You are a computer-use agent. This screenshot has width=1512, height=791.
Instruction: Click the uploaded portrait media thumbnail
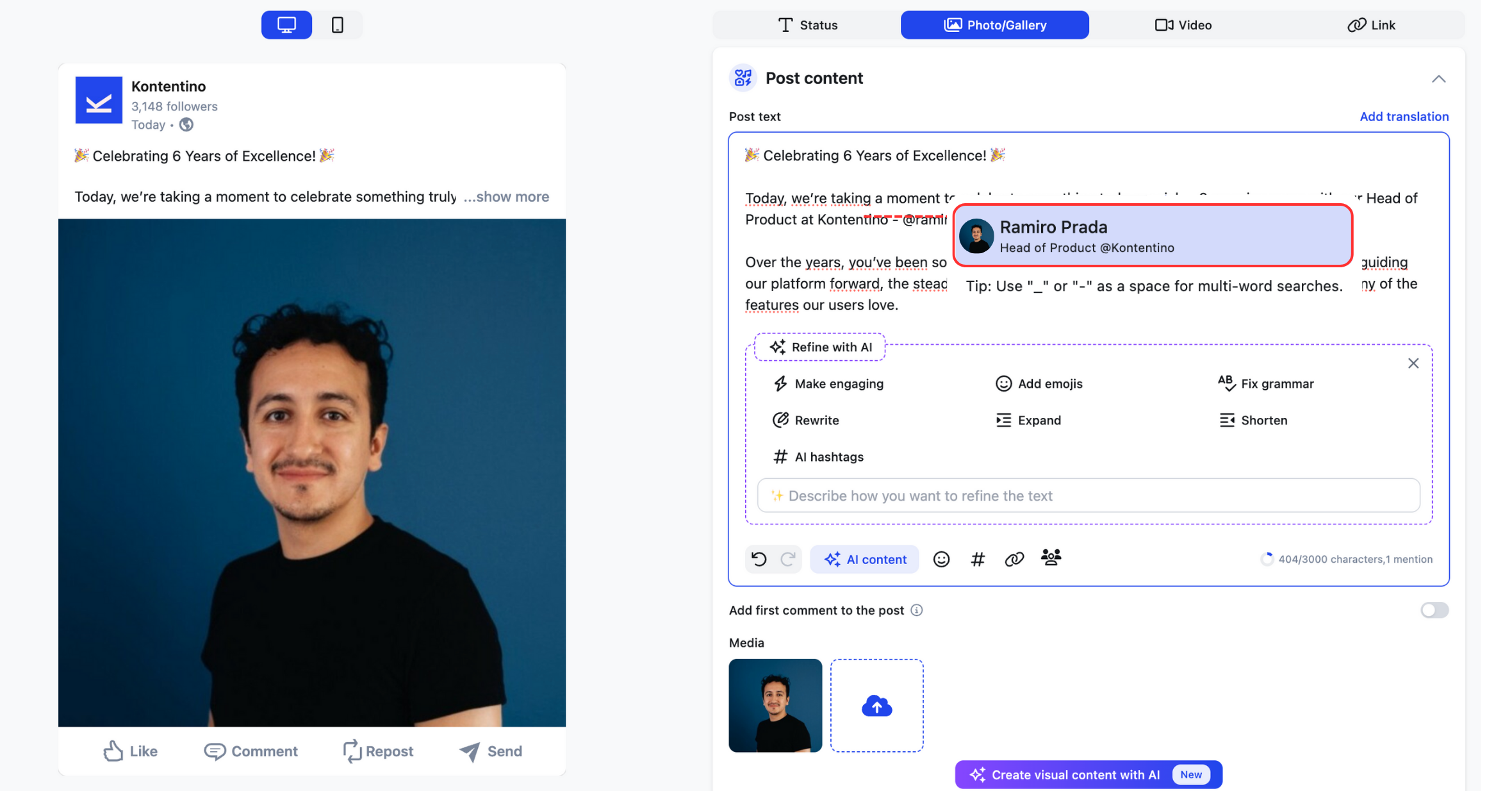pyautogui.click(x=775, y=706)
